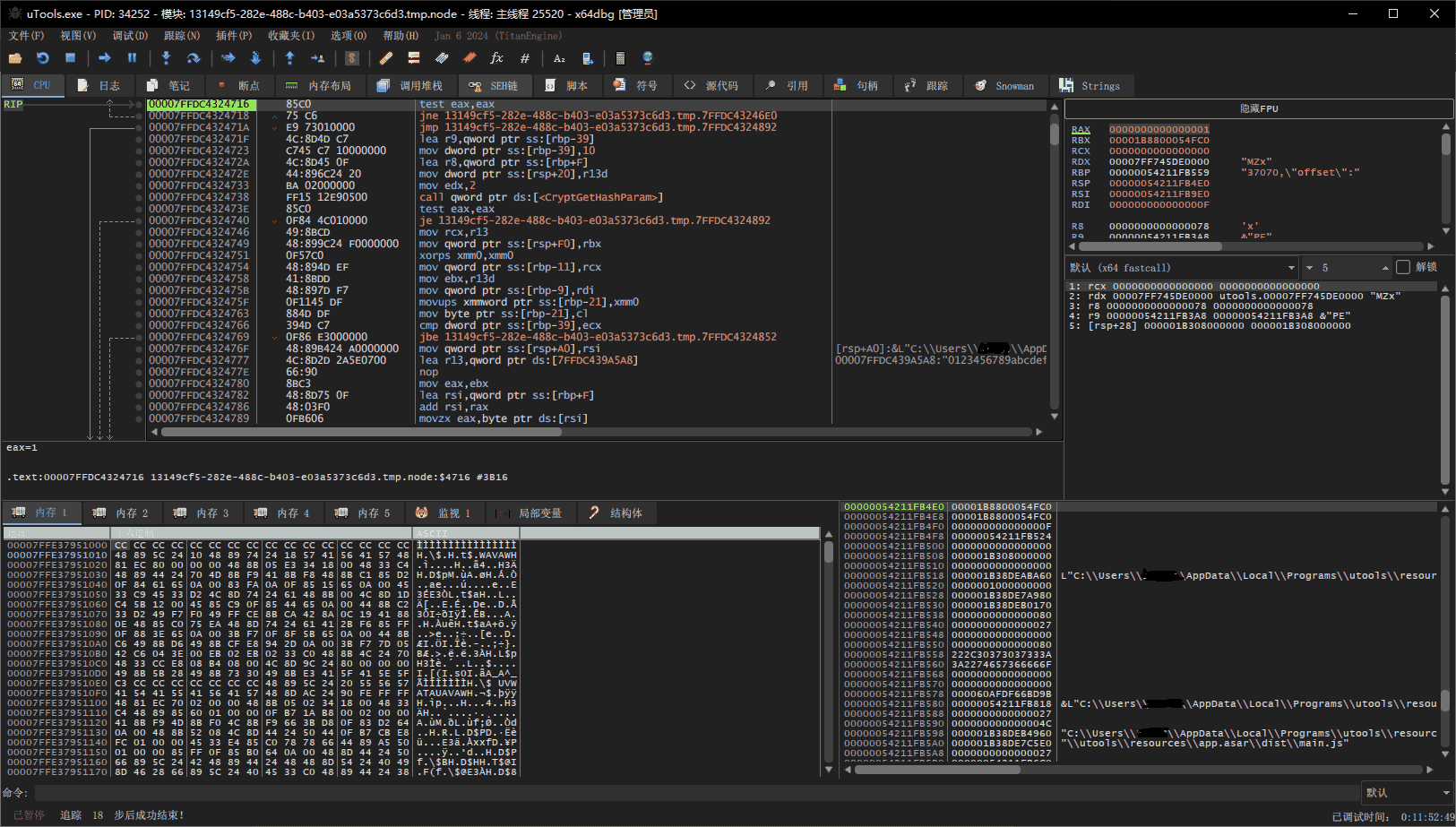The width and height of the screenshot is (1456, 827).
Task: Open the 调试(D) menu
Action: pyautogui.click(x=130, y=36)
